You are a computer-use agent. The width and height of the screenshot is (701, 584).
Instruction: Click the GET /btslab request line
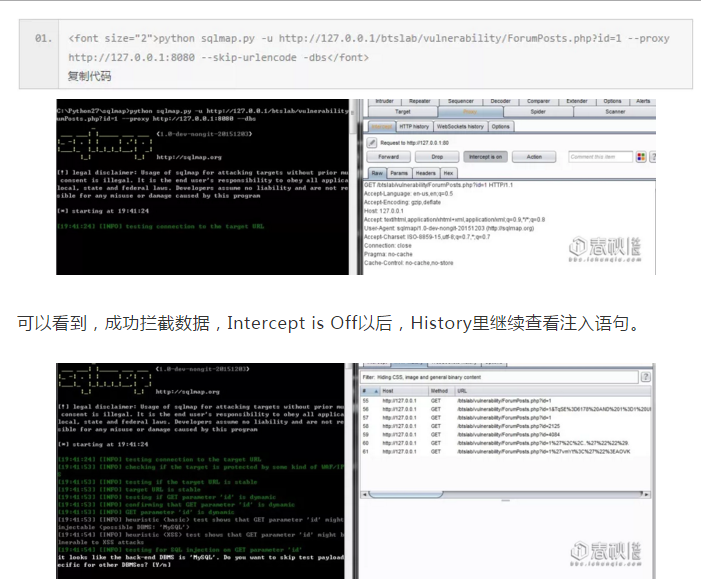(439, 185)
